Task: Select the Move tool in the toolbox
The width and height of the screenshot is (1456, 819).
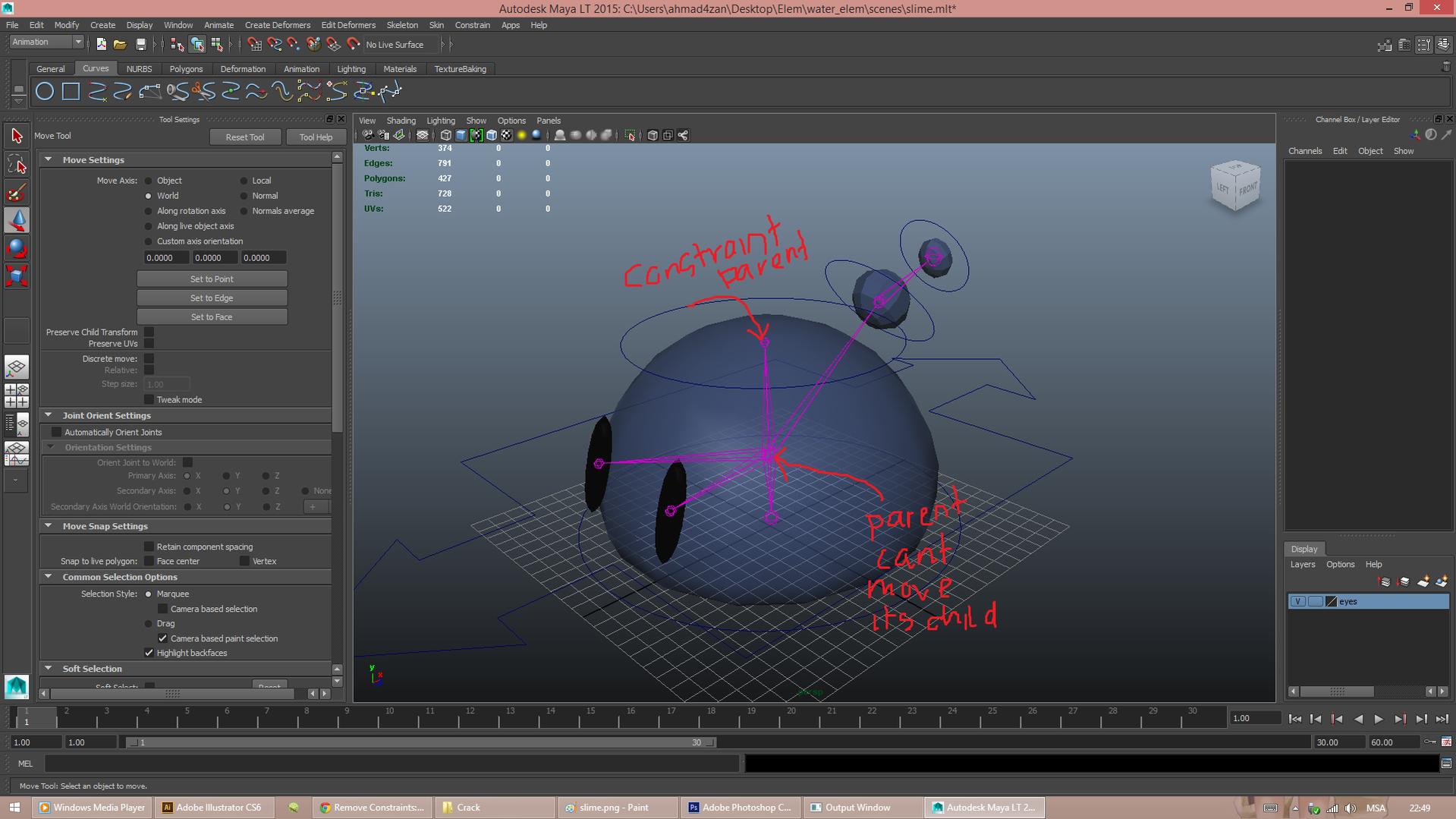Action: [17, 220]
